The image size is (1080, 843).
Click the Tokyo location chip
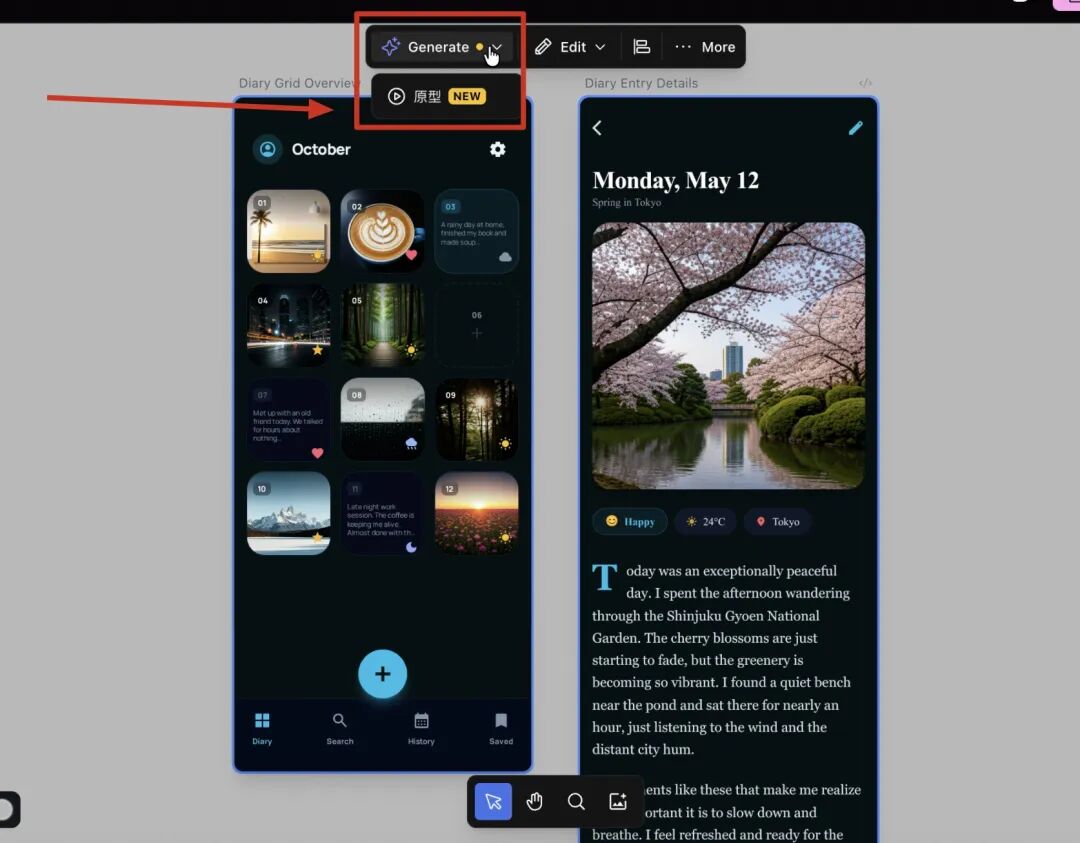point(778,521)
